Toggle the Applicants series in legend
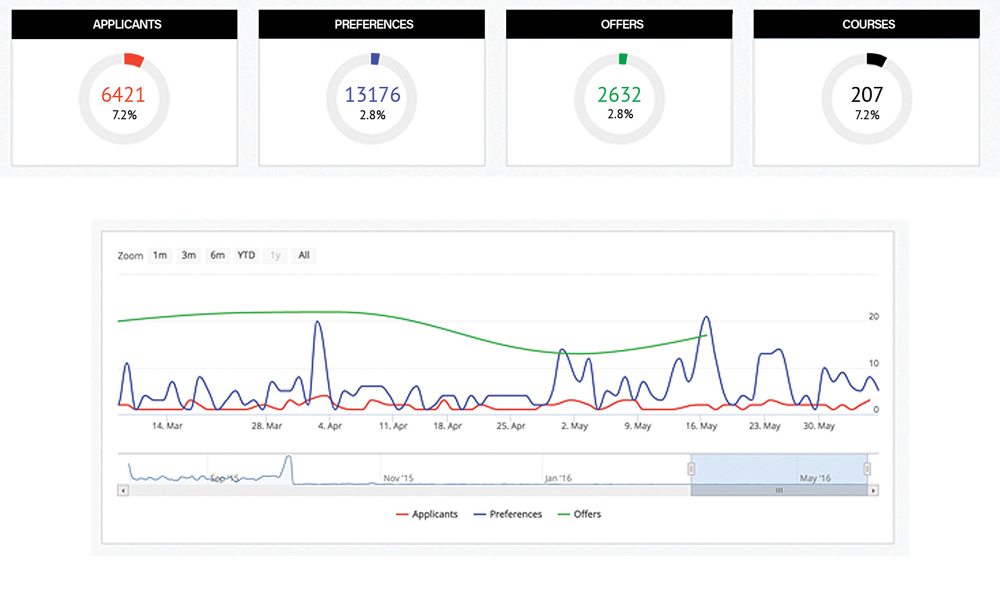 pyautogui.click(x=427, y=514)
